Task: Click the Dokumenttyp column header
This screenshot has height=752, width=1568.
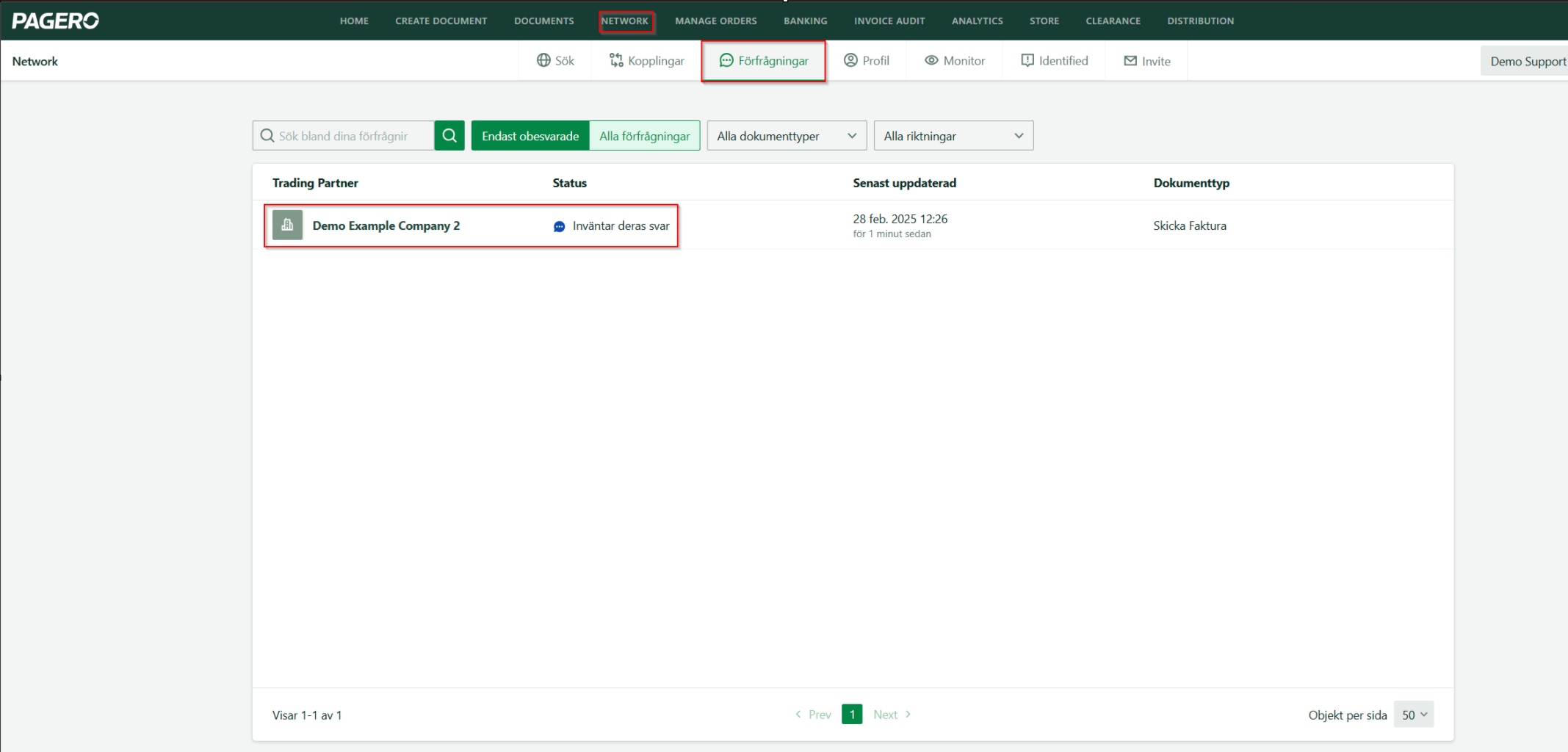Action: coord(1191,183)
